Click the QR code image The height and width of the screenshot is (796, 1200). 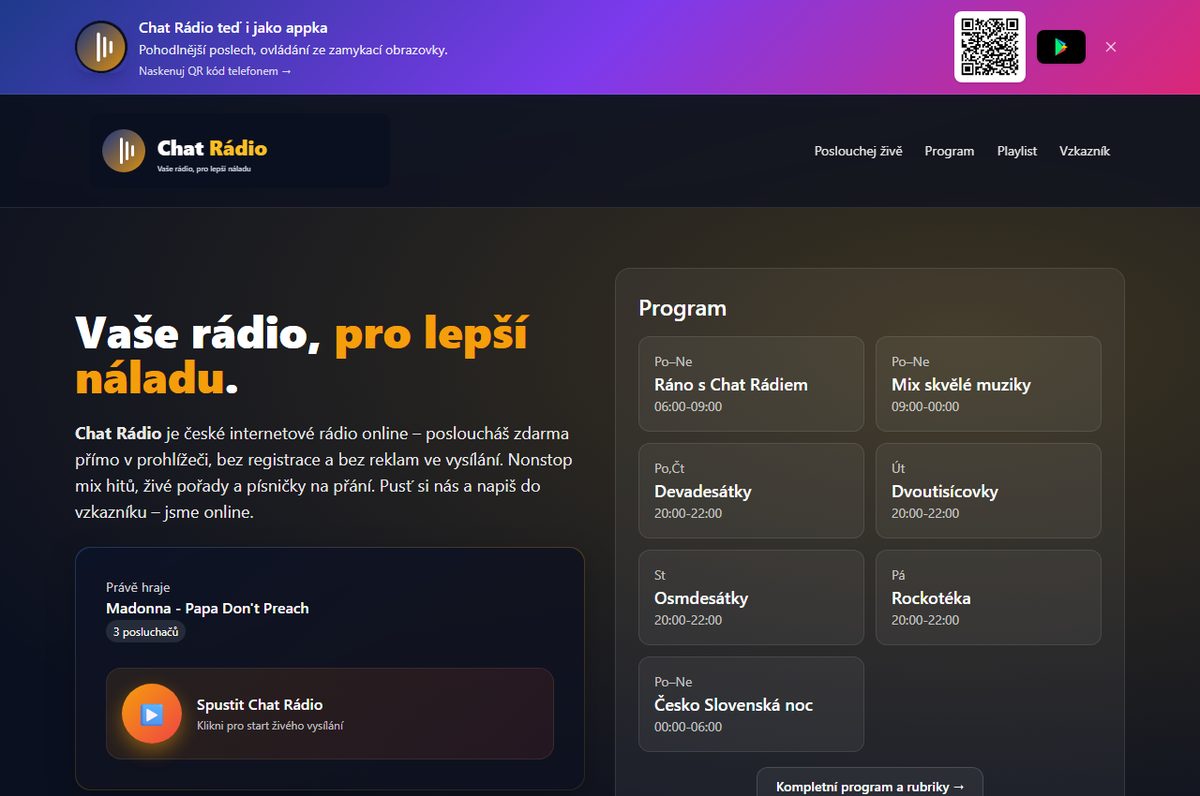pyautogui.click(x=990, y=47)
